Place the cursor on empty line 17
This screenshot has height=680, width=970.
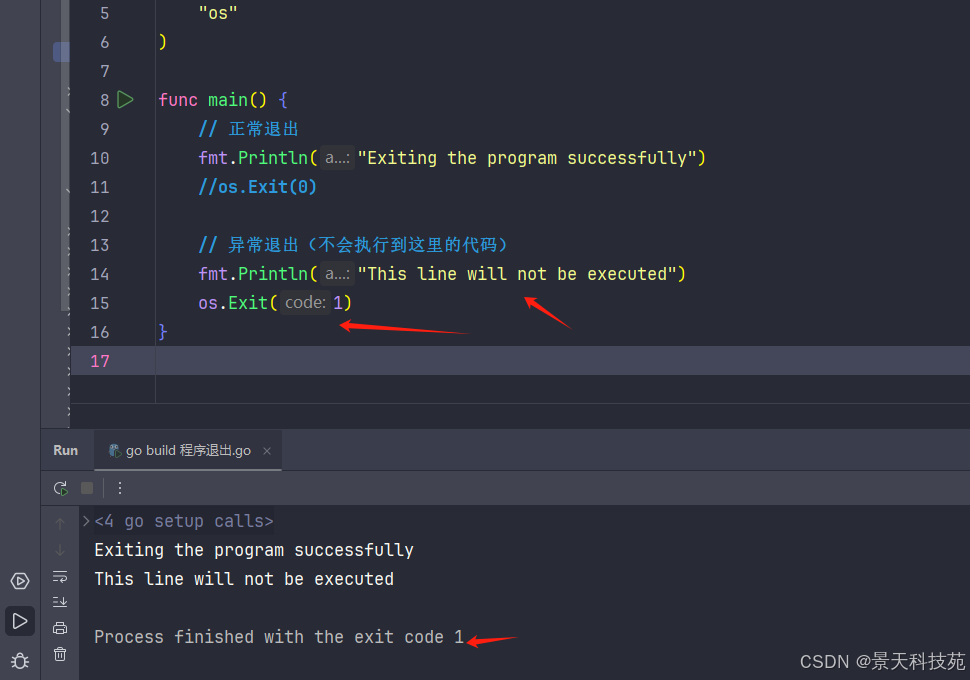[400, 361]
